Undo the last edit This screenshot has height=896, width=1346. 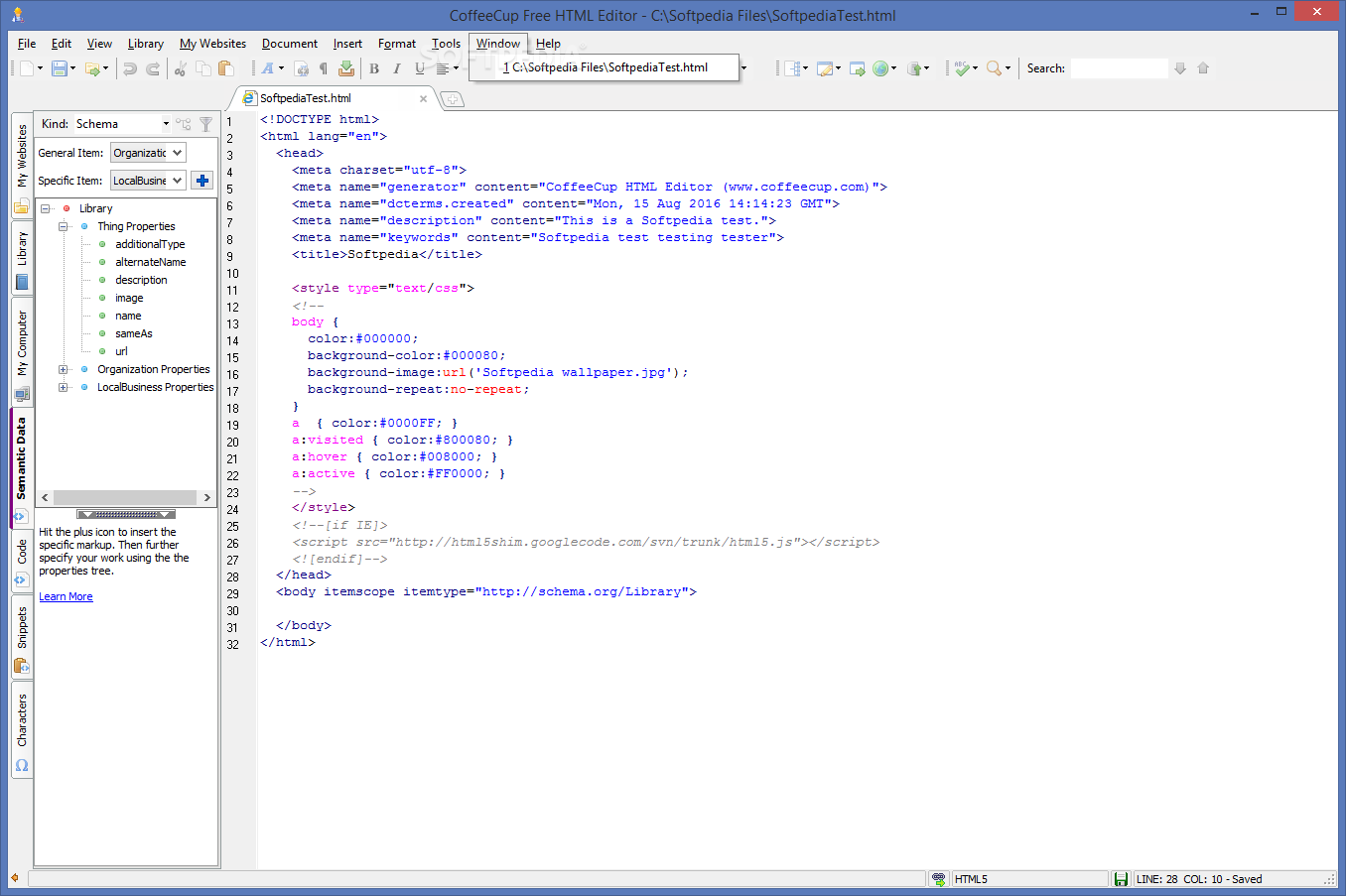coord(130,68)
